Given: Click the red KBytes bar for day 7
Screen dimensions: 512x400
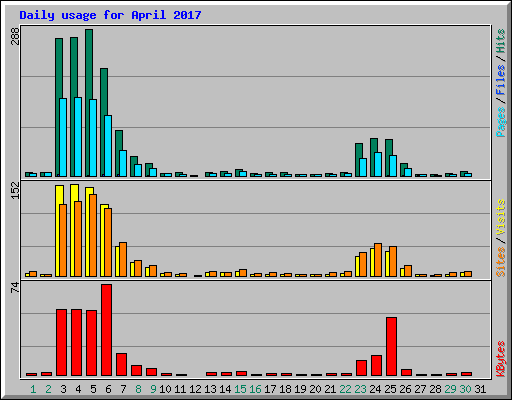Looking at the screenshot, I should (x=122, y=365).
